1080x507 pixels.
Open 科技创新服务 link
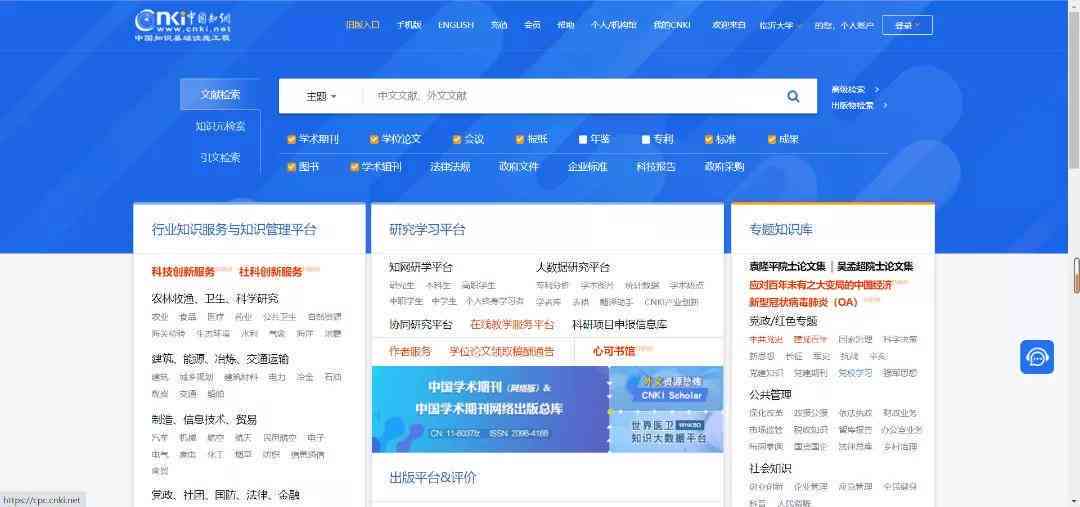pyautogui.click(x=183, y=272)
